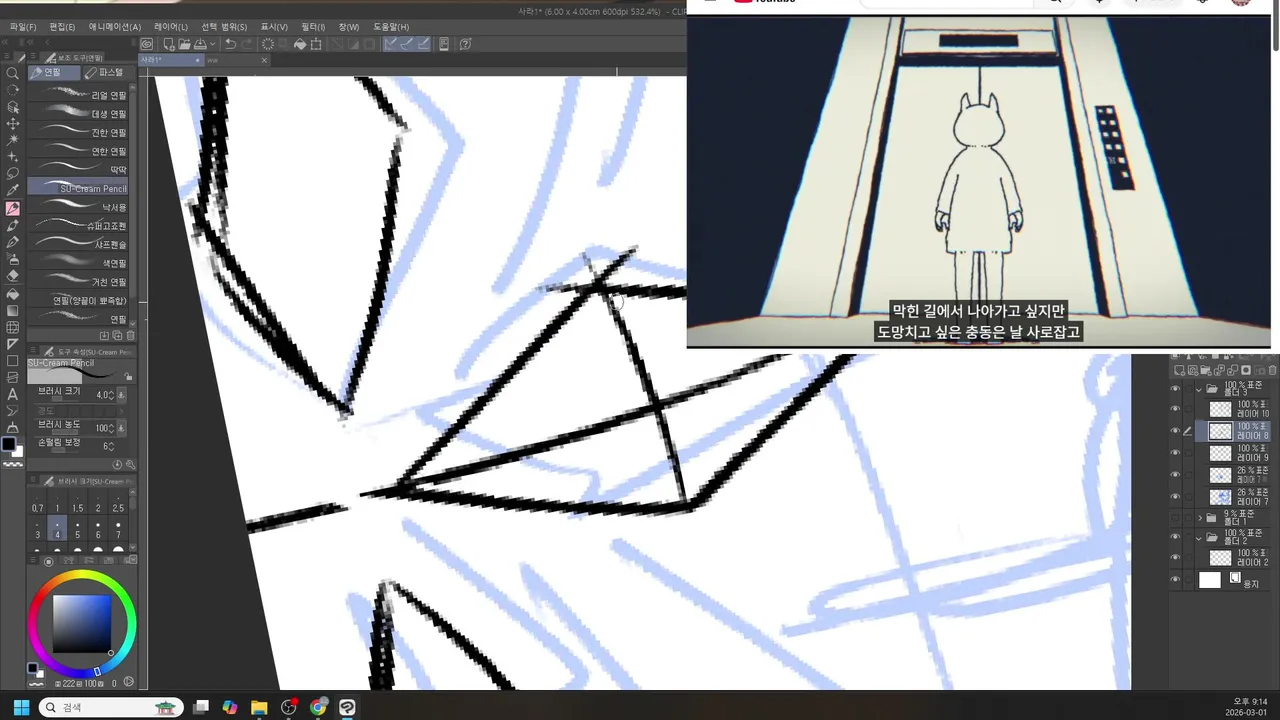This screenshot has height=720, width=1280.
Task: Choose the 샤프펜슬 brush
Action: click(x=78, y=244)
